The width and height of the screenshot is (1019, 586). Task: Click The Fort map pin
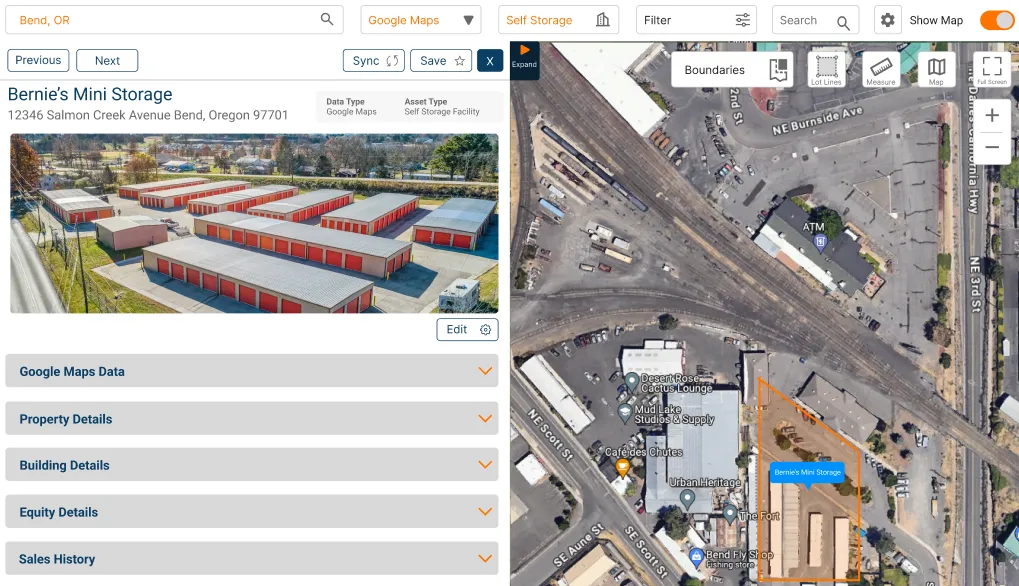tap(730, 515)
